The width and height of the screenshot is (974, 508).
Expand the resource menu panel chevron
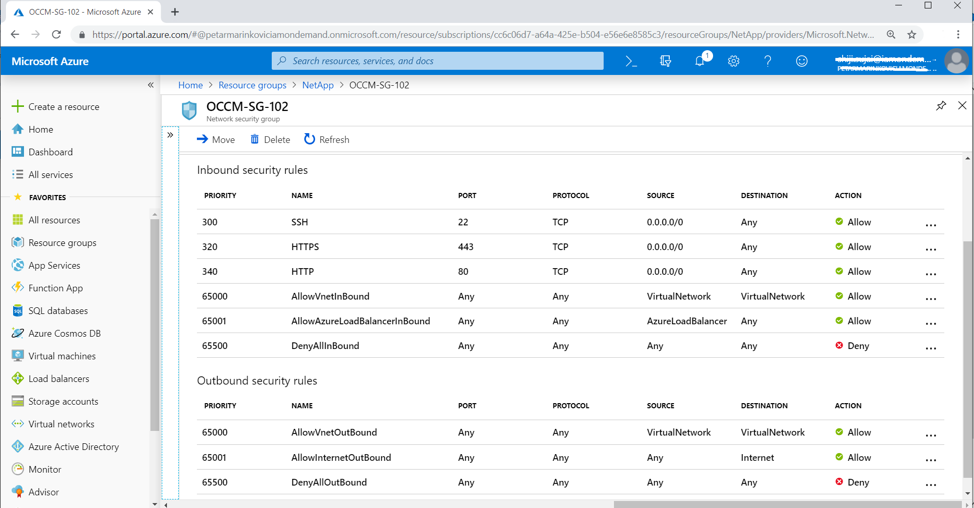click(170, 135)
